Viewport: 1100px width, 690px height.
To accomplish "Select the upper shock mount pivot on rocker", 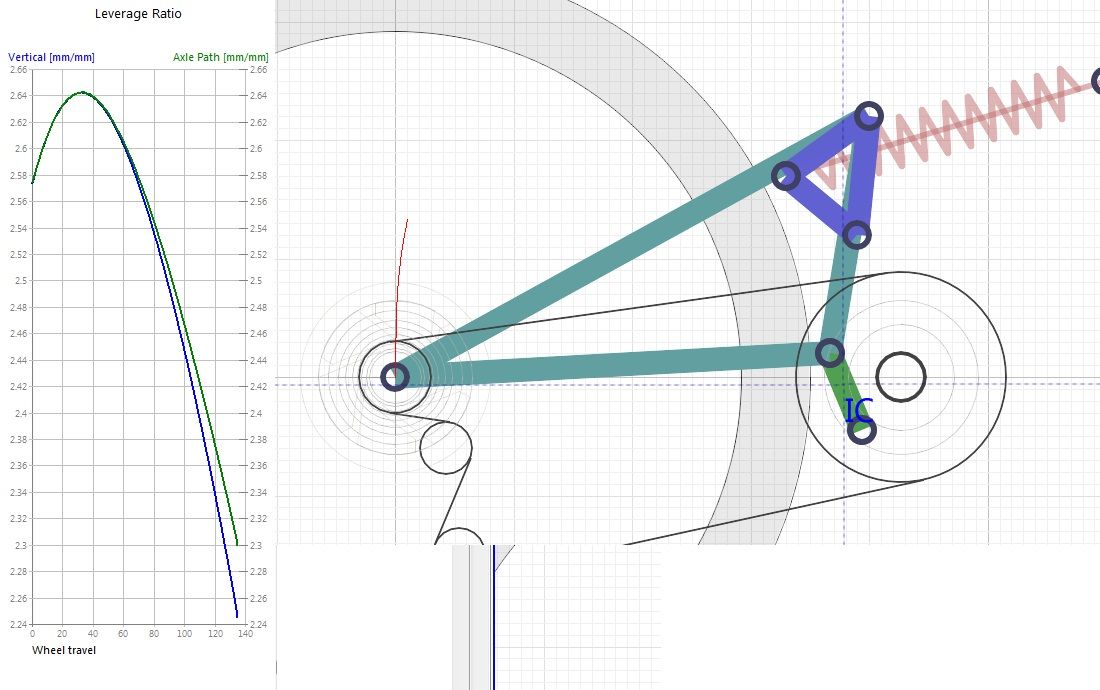I will [x=869, y=116].
